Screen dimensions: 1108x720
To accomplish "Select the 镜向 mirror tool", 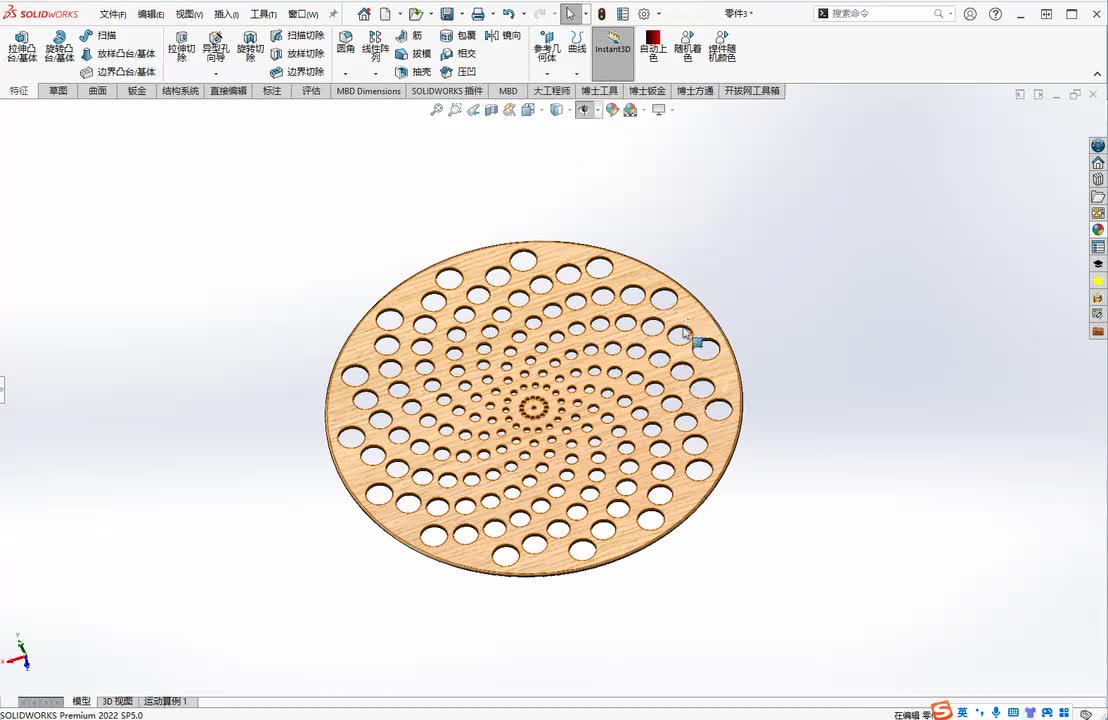I will (x=503, y=35).
